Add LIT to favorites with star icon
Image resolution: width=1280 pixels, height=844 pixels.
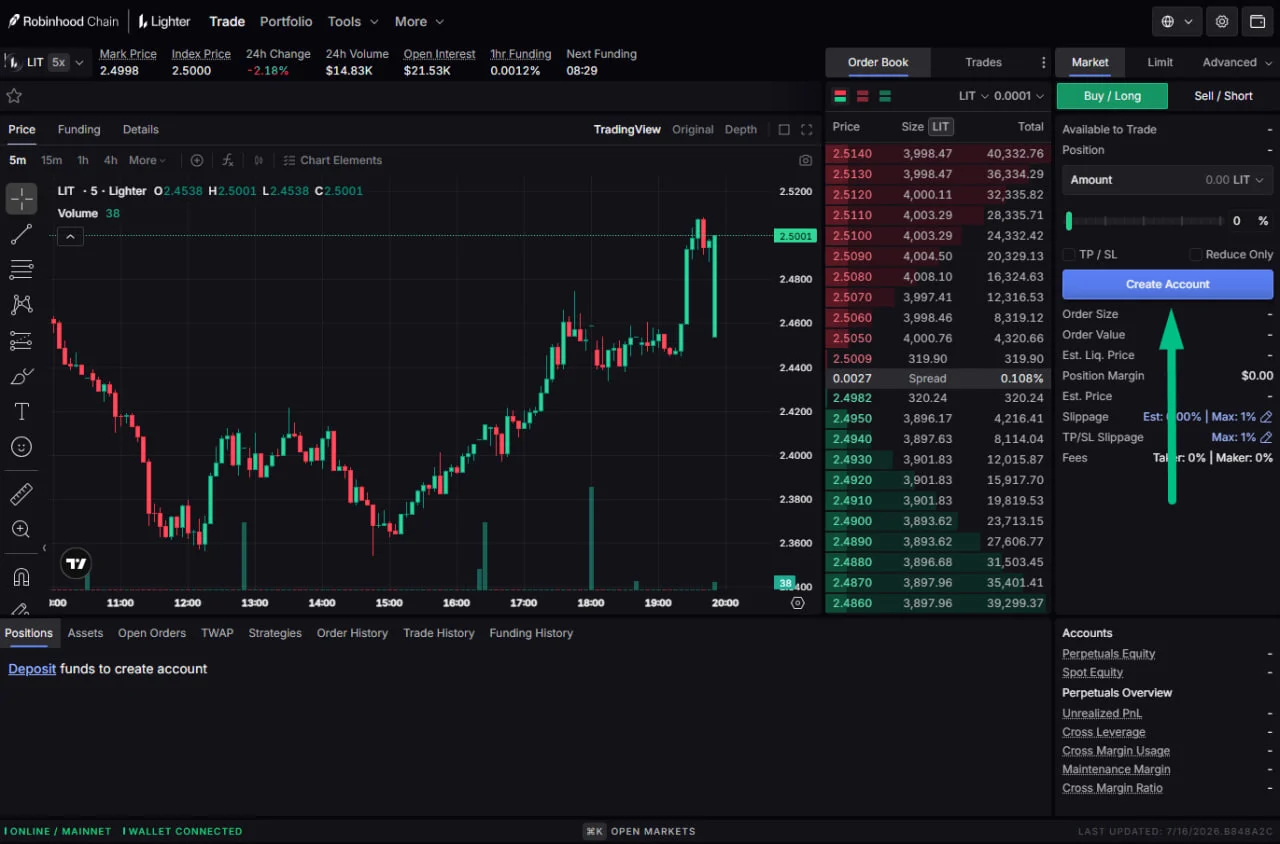14,96
